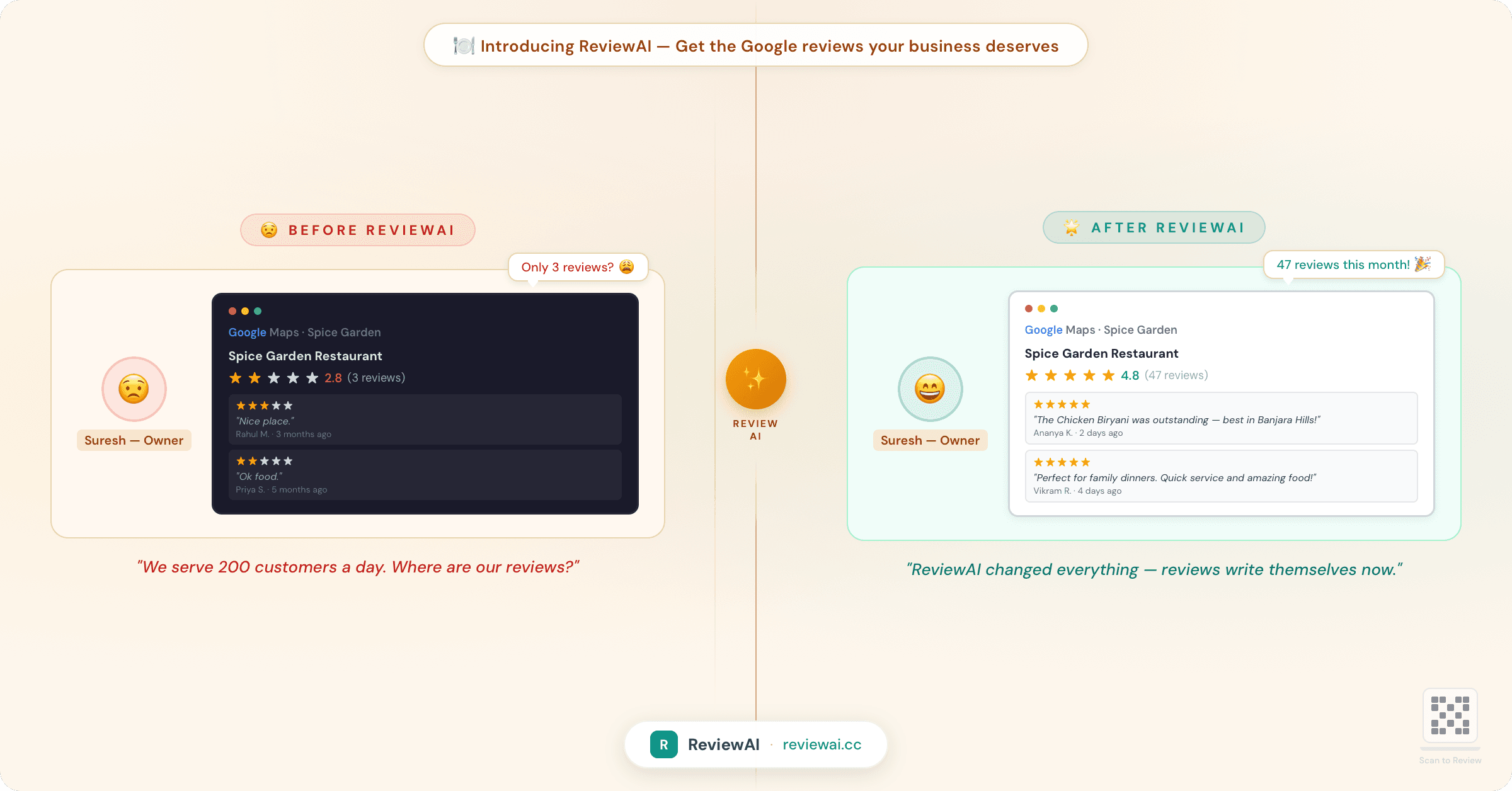Click the red dot in the dark Google Maps window
Image resolution: width=1512 pixels, height=791 pixels.
click(x=232, y=311)
